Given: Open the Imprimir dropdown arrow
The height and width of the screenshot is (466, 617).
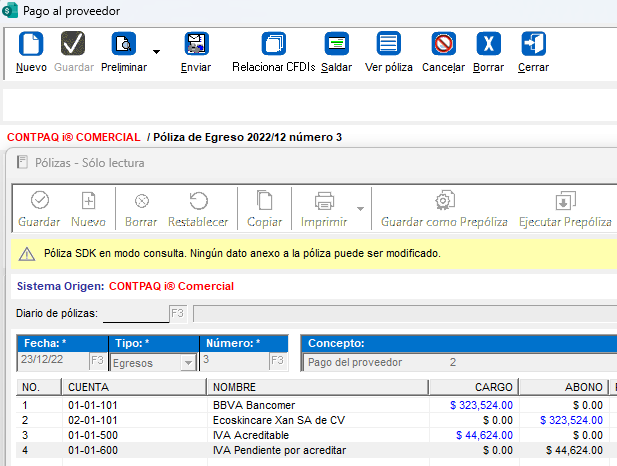Looking at the screenshot, I should 359,209.
